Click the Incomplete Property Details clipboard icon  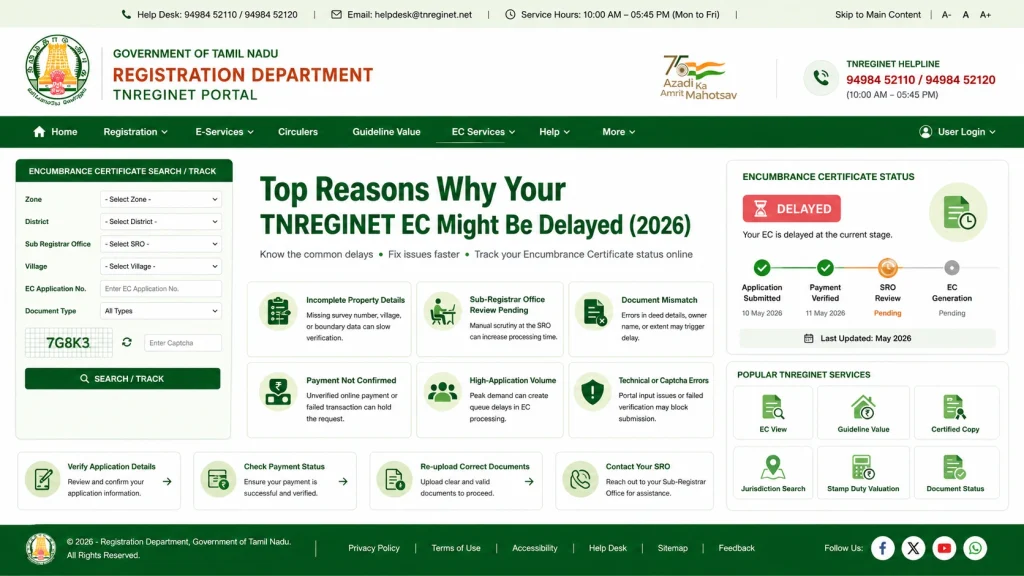278,312
